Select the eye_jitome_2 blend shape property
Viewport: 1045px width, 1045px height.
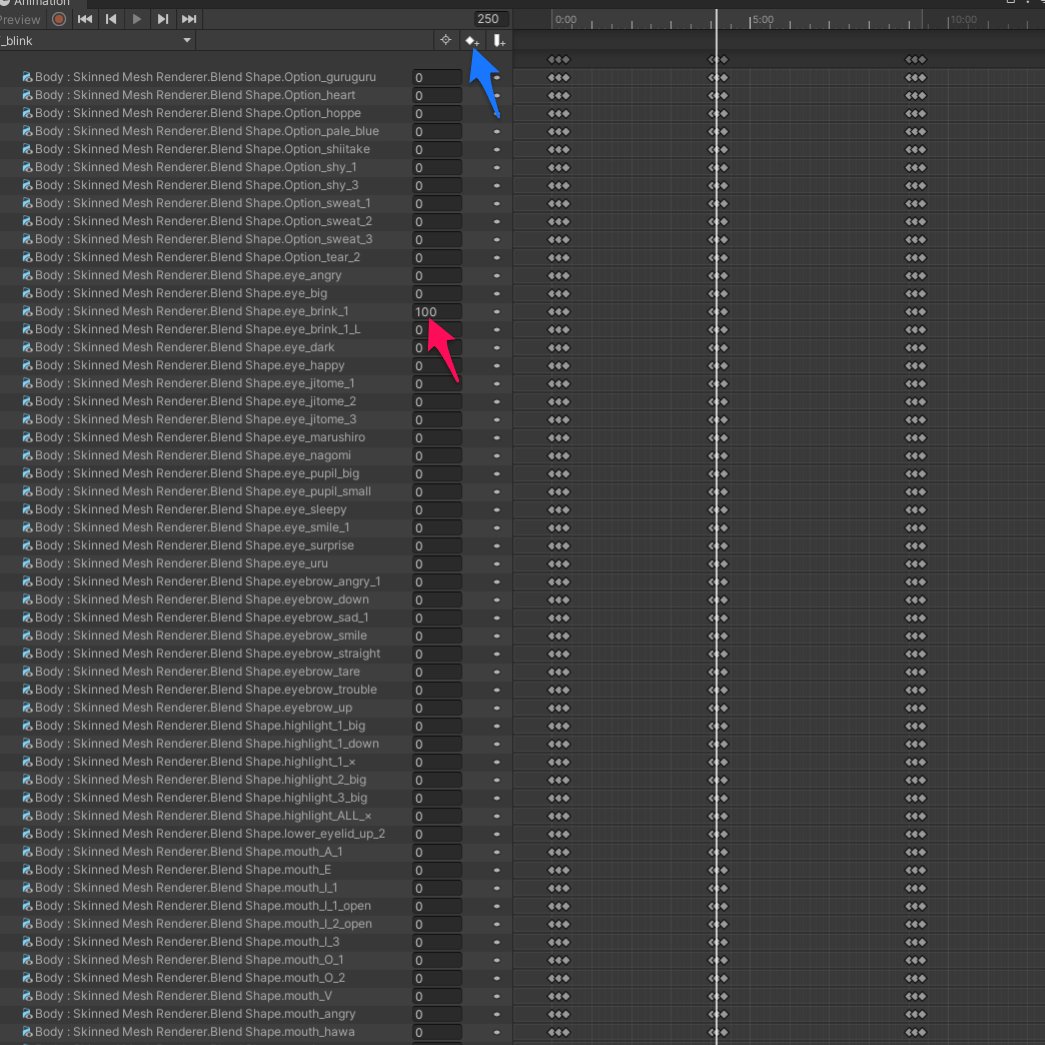click(195, 401)
